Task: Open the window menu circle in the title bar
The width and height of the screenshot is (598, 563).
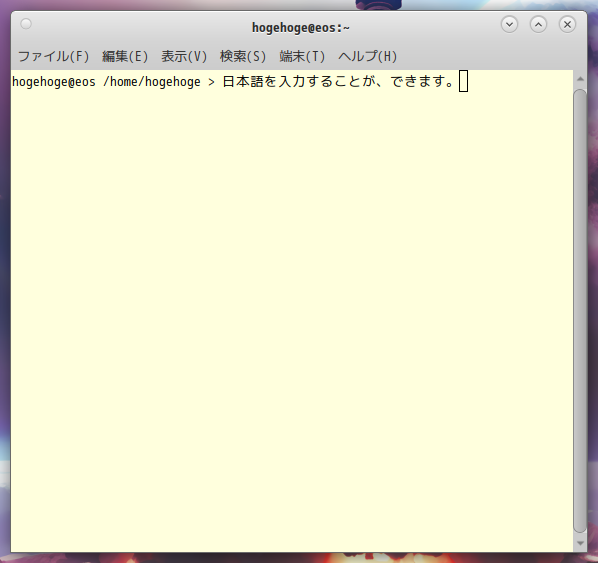Action: (x=26, y=24)
